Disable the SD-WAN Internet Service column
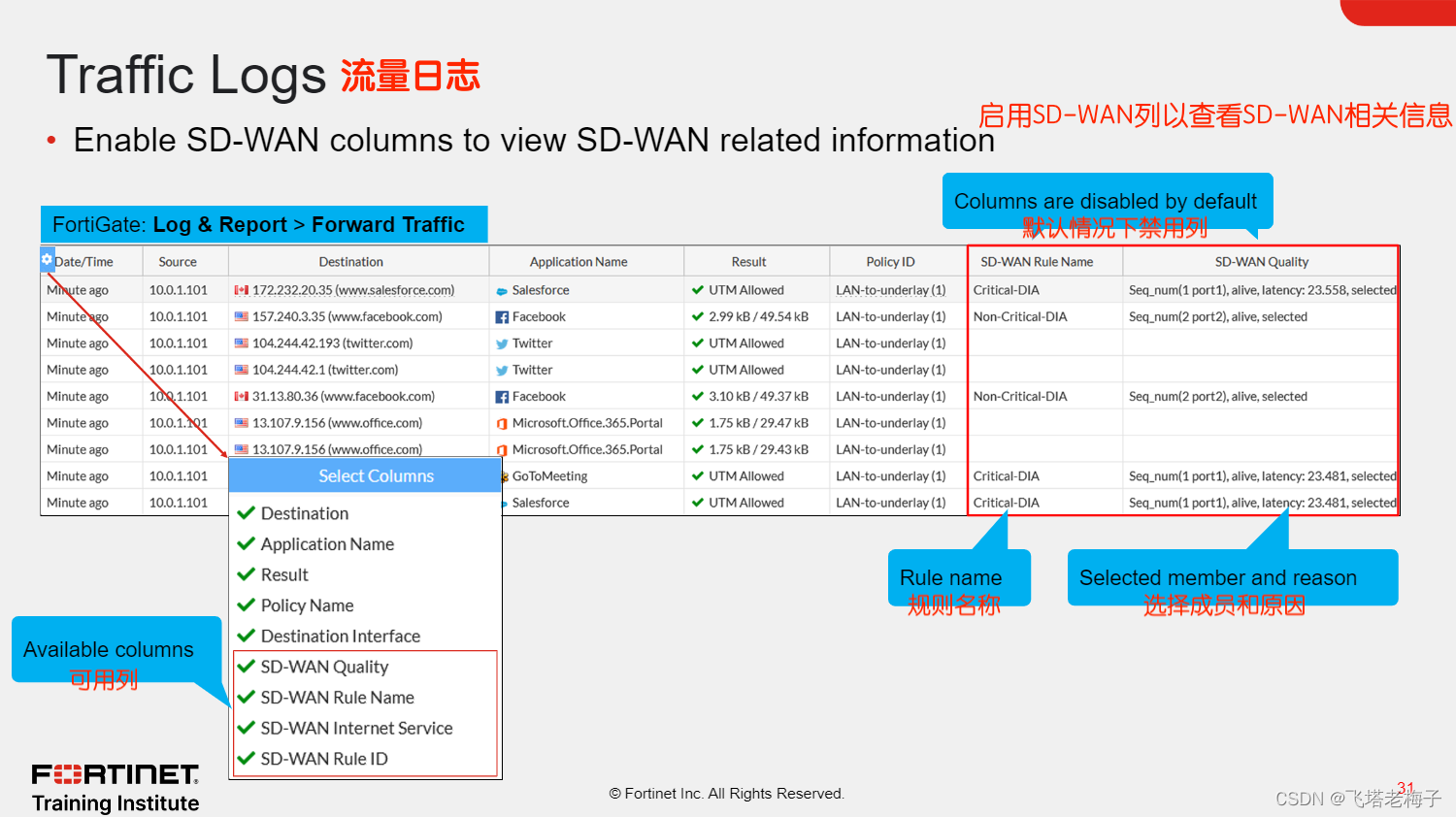1456x817 pixels. 247,728
